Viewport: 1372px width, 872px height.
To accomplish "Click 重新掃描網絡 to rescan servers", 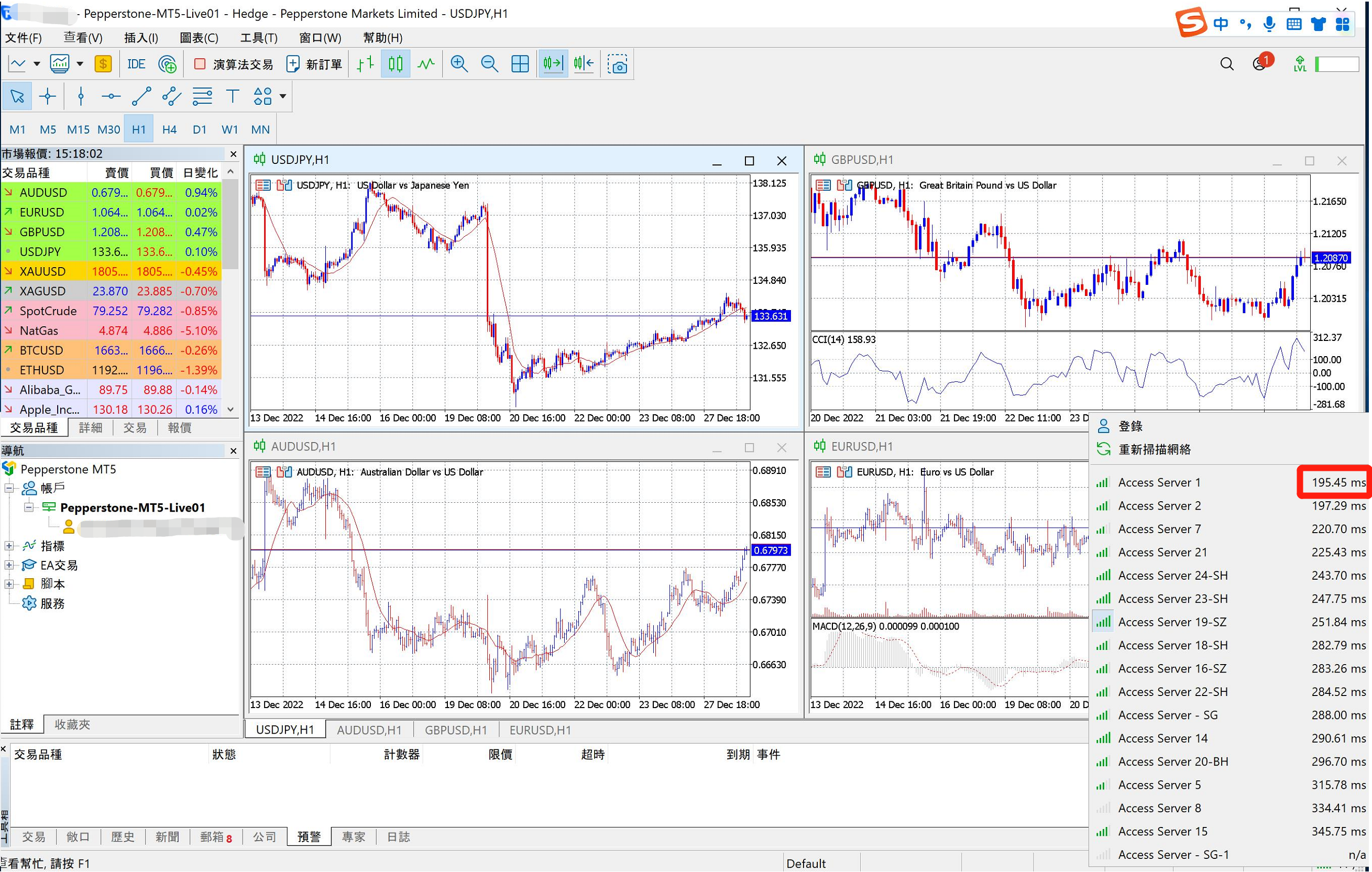I will pyautogui.click(x=1155, y=449).
